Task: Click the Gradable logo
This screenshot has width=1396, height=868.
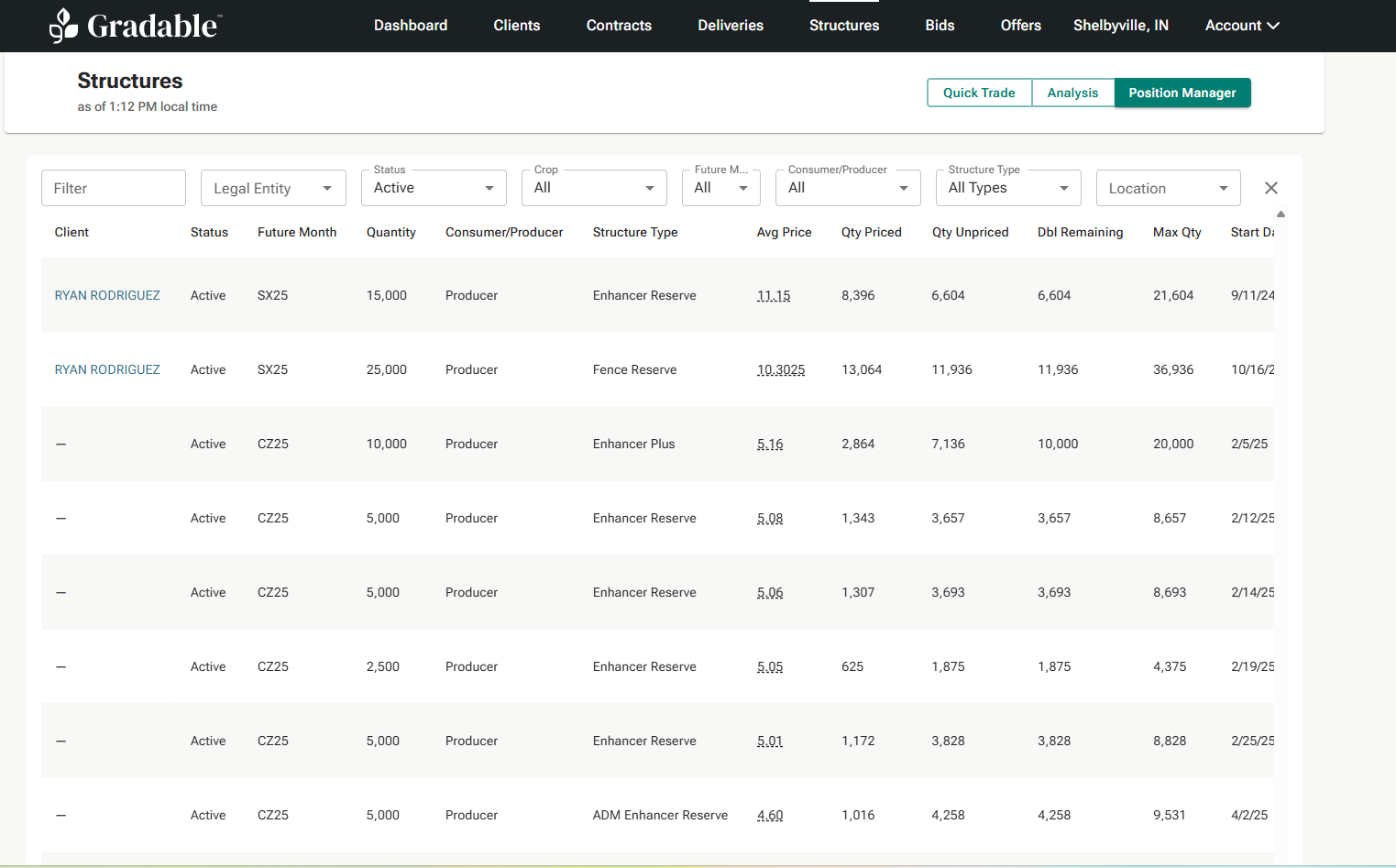Action: pos(136,26)
